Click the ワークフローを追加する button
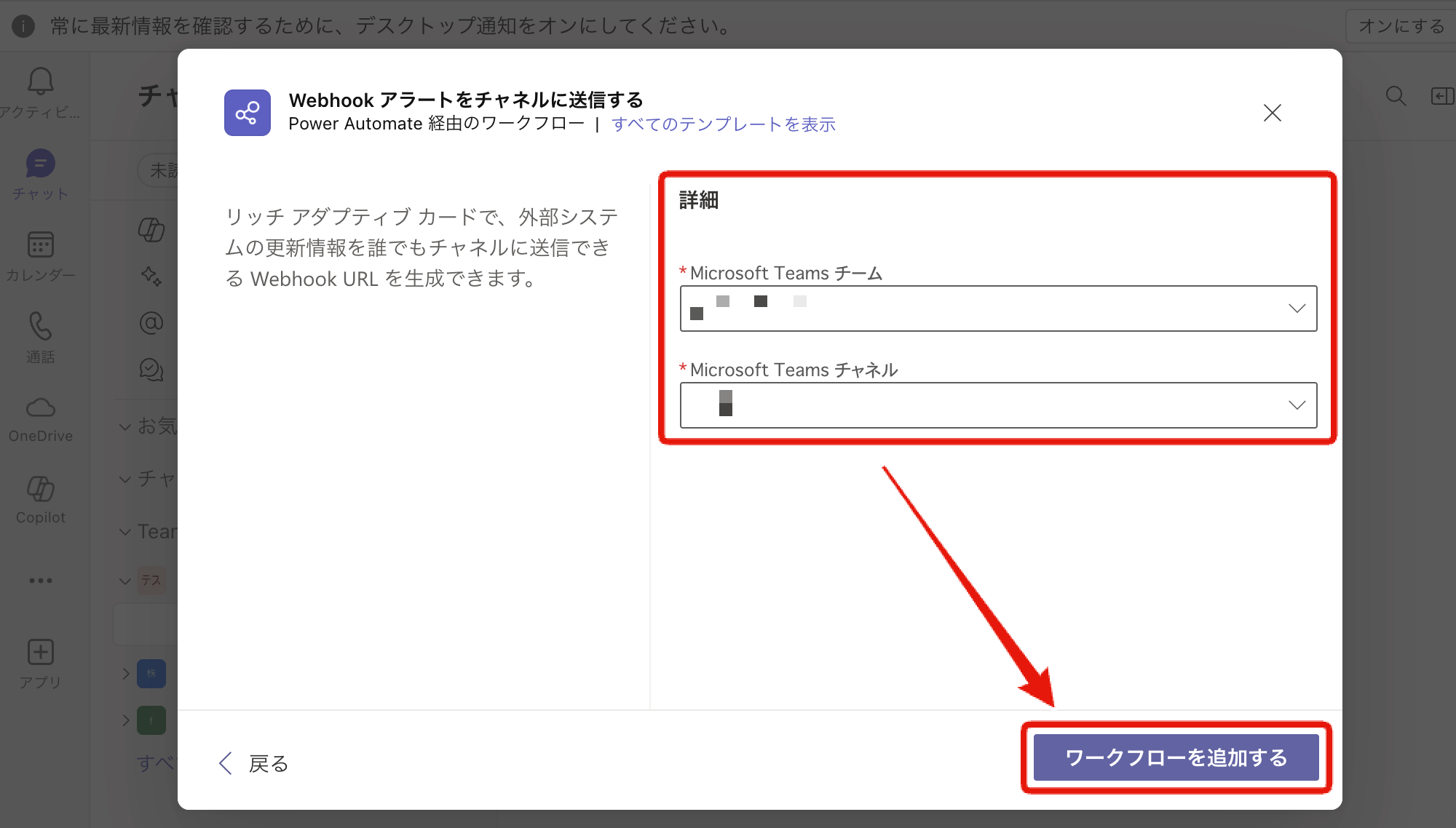The height and width of the screenshot is (828, 1456). point(1176,757)
